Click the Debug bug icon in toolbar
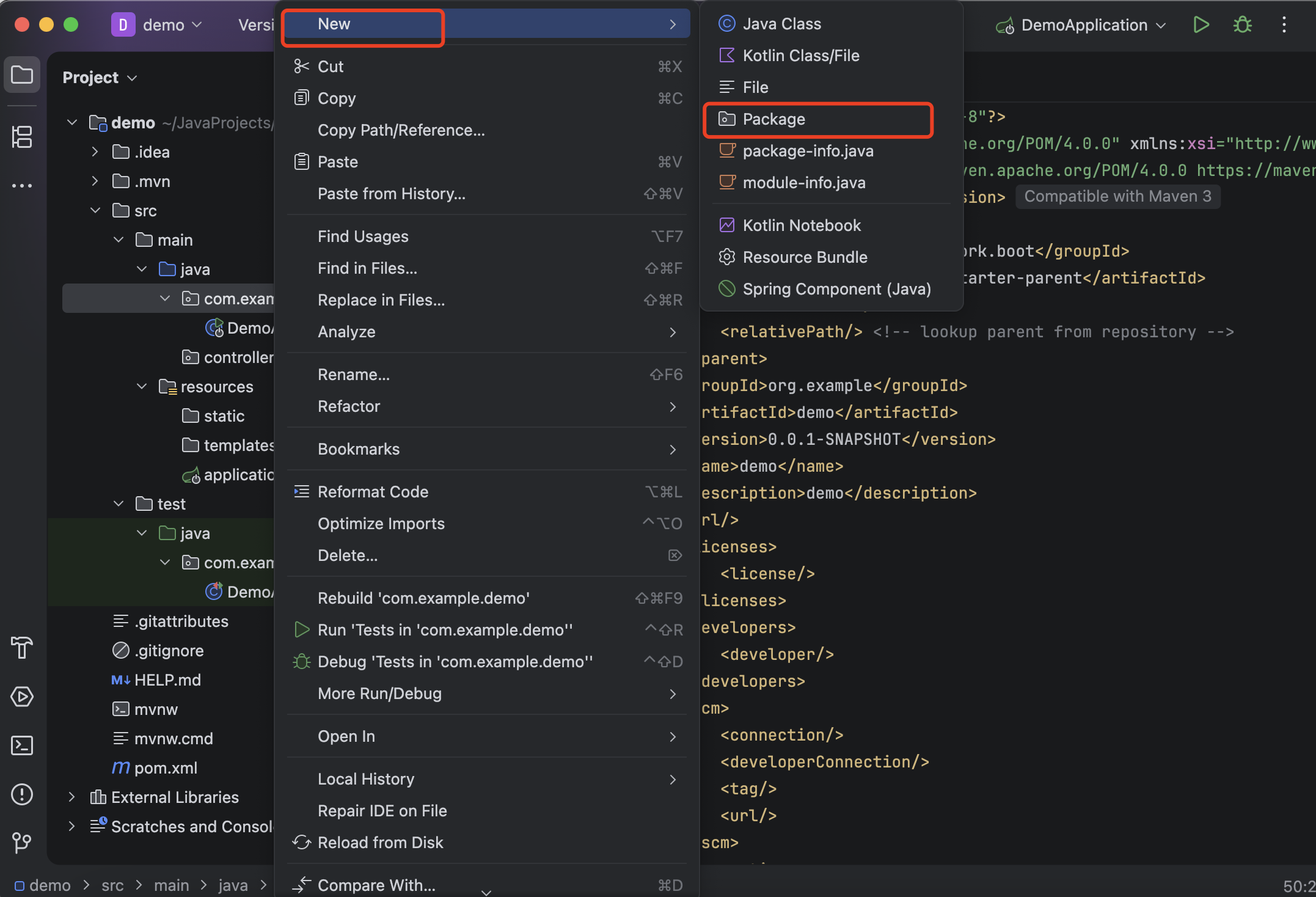The image size is (1316, 897). tap(1242, 25)
